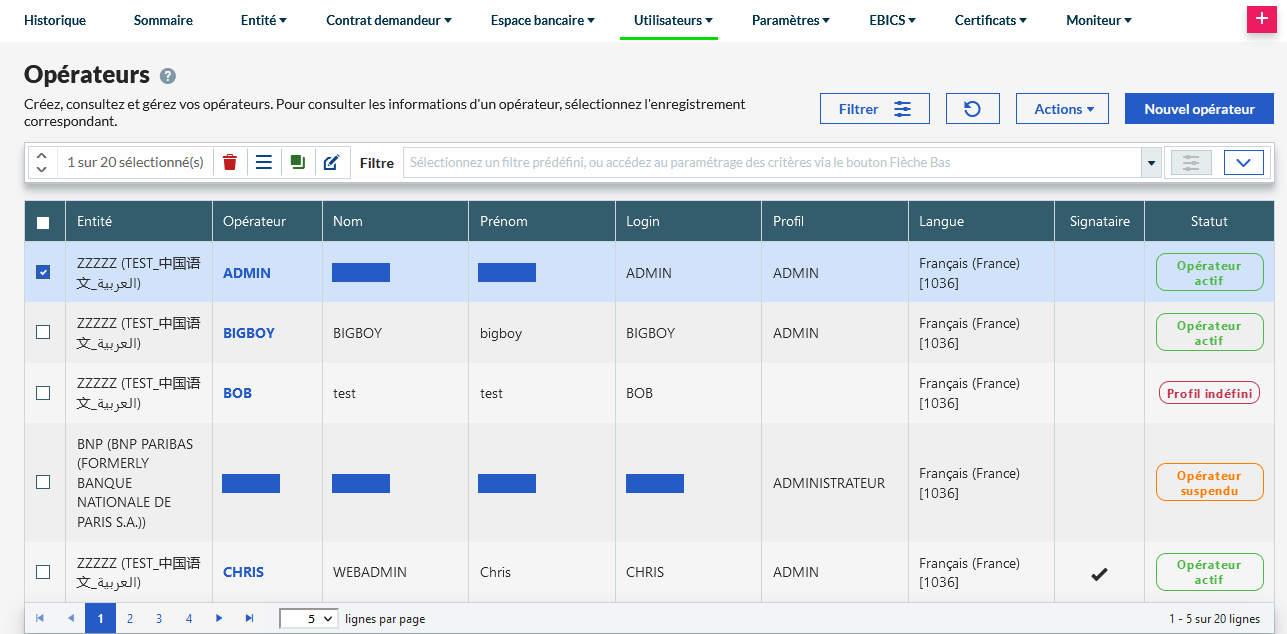This screenshot has height=634, width=1287.
Task: Open the CHRIS operator link
Action: coord(243,572)
